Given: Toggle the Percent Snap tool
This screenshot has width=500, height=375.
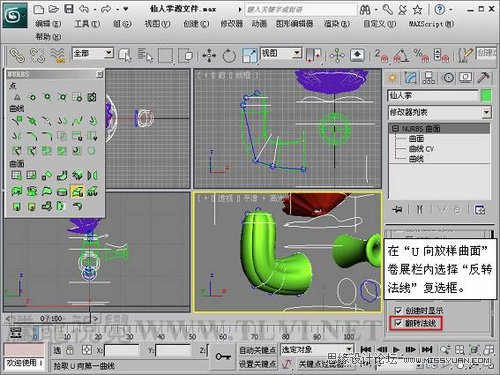Looking at the screenshot, I should (421, 55).
